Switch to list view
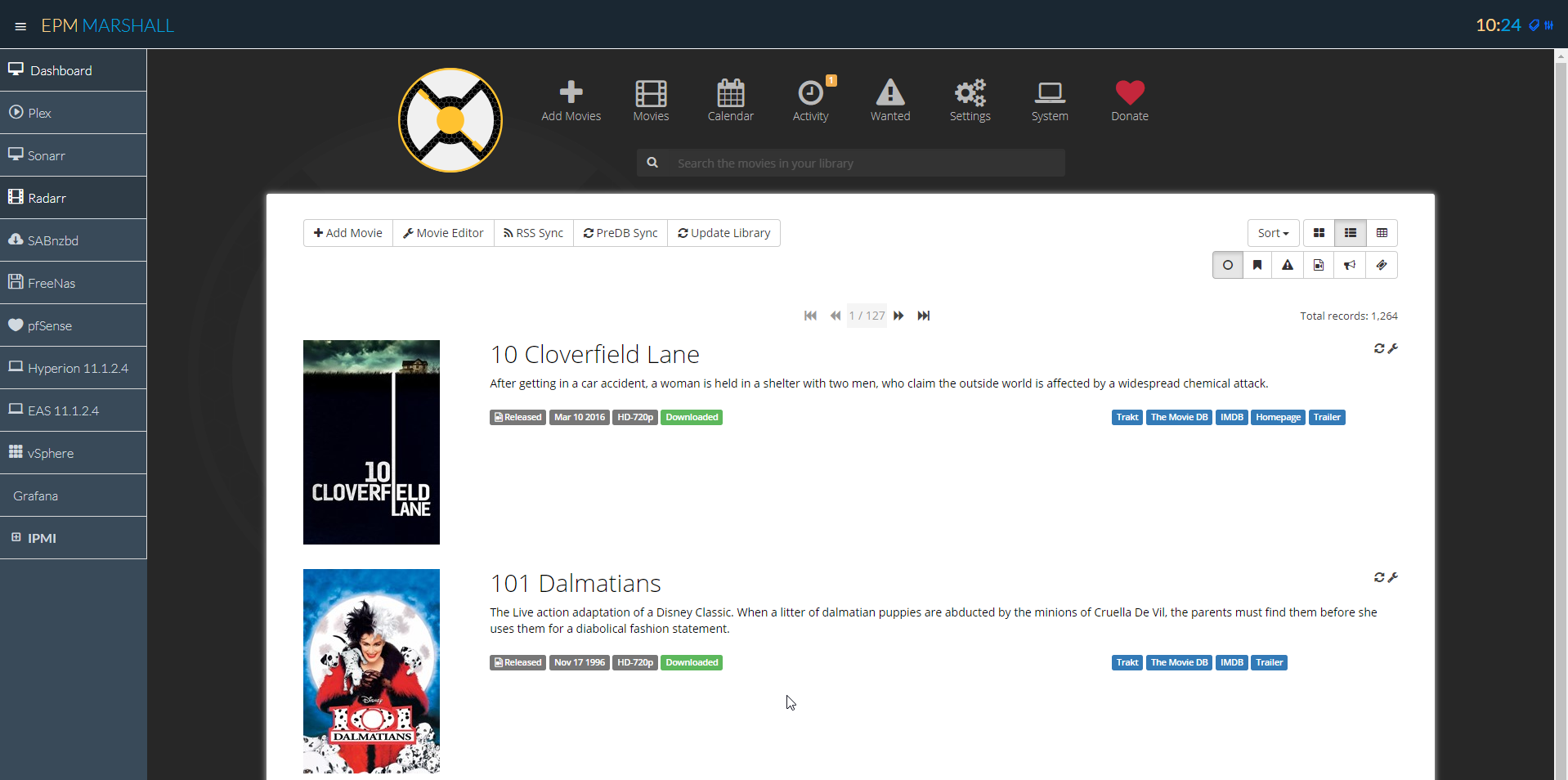 pos(1351,233)
